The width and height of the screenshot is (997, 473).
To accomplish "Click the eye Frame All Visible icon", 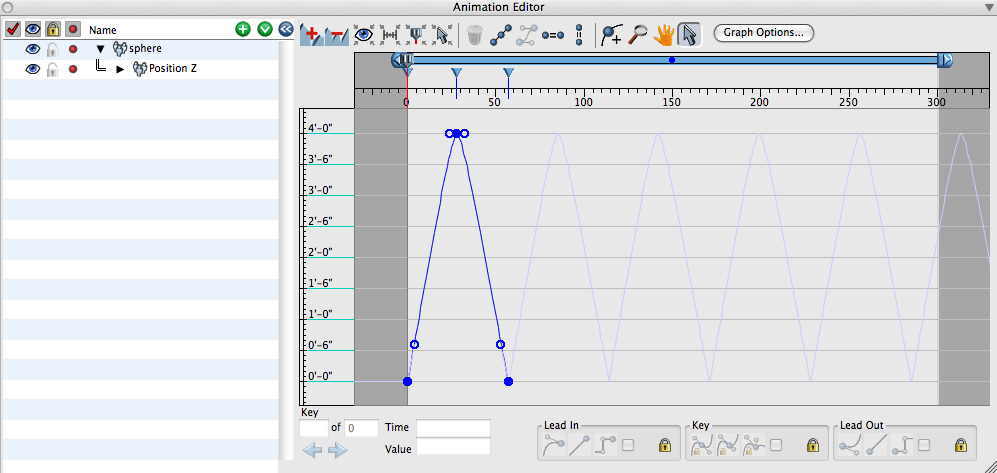I will click(363, 35).
